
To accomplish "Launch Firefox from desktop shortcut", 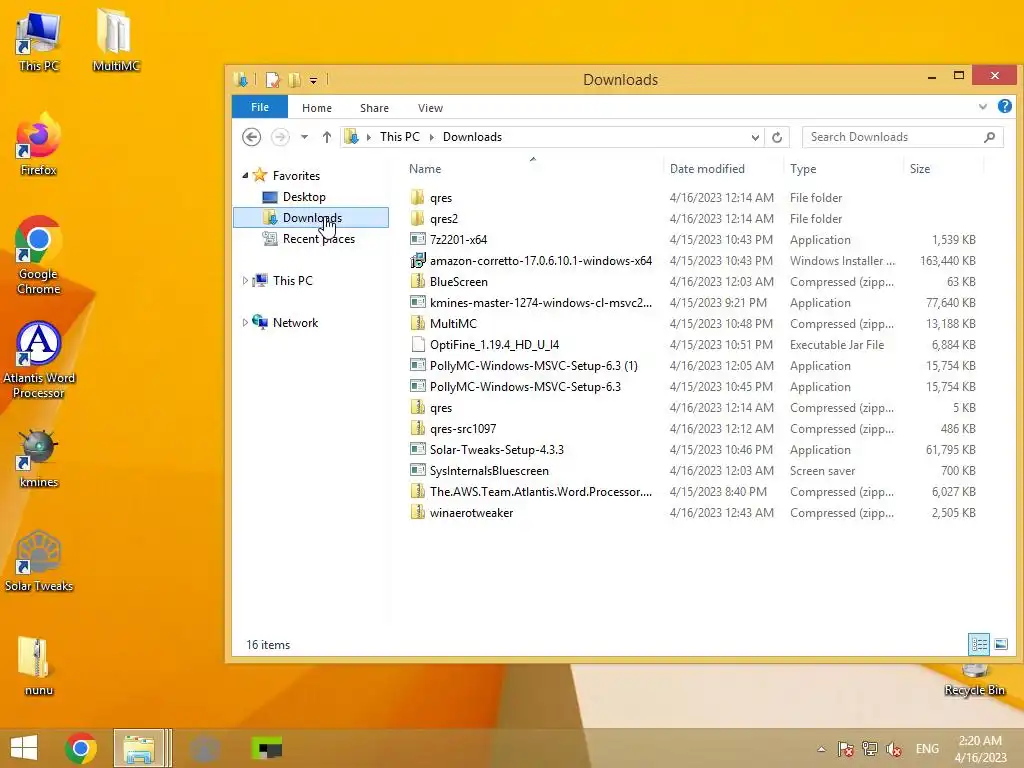I will pos(39,145).
